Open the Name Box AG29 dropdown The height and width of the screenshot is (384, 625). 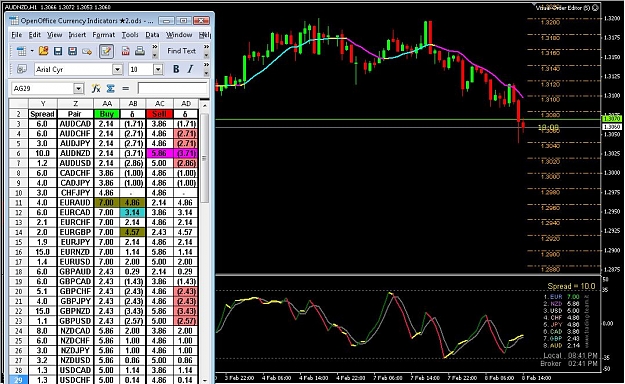click(x=79, y=89)
